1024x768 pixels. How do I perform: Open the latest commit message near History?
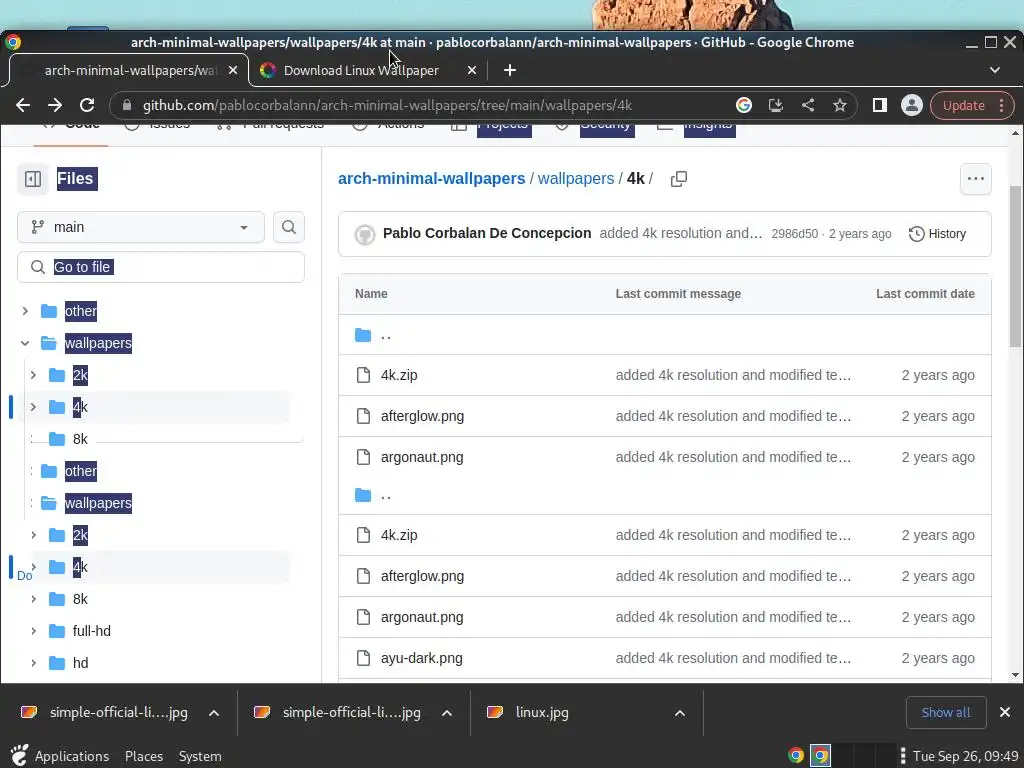pyautogui.click(x=680, y=233)
